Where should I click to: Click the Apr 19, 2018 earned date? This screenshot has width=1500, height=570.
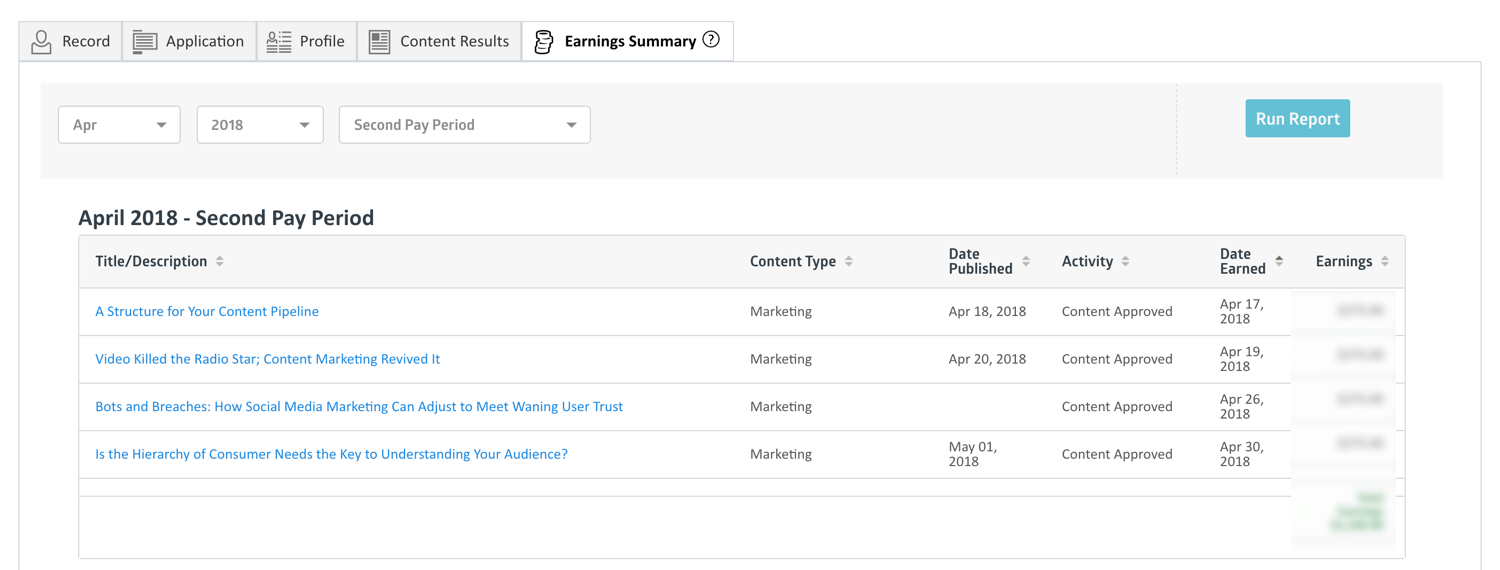coord(1242,359)
